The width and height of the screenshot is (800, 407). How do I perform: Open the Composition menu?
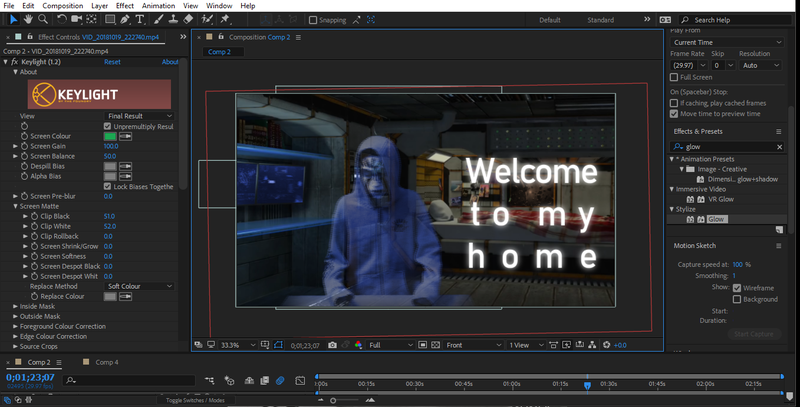[x=63, y=6]
